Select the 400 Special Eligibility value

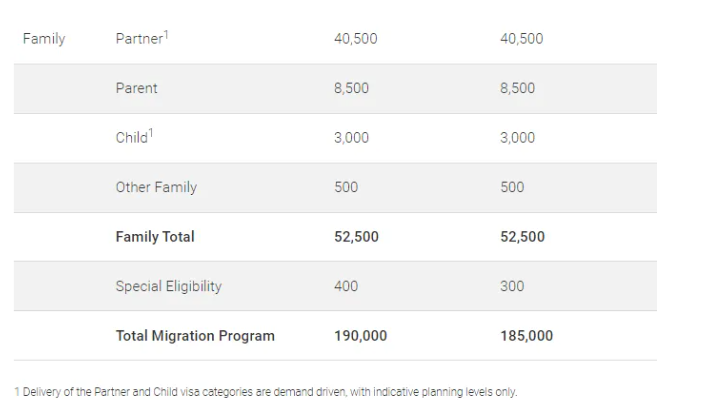pos(346,286)
